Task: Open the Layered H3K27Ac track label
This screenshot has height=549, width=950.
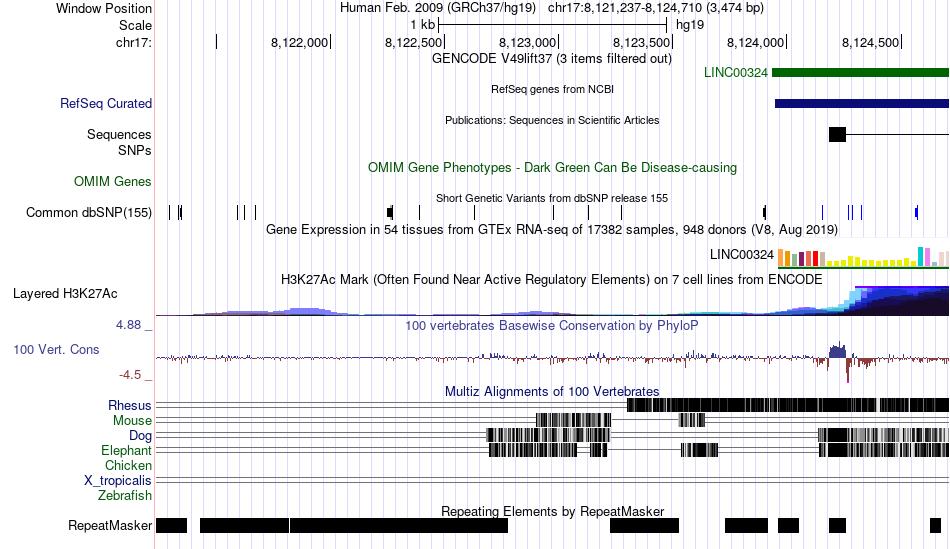Action: pyautogui.click(x=65, y=294)
